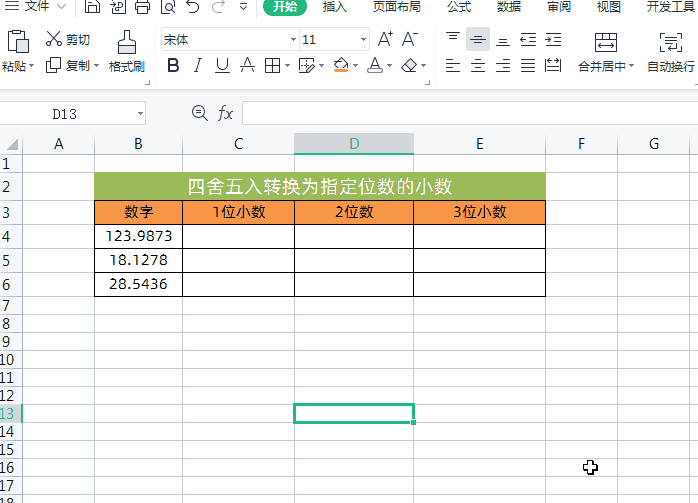This screenshot has width=698, height=503.
Task: Set vertical Middle Align
Action: click(x=478, y=40)
